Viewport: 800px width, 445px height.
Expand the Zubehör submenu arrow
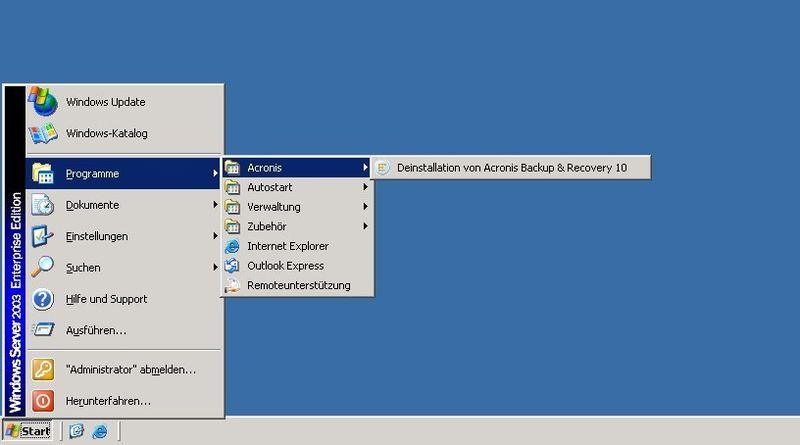(x=365, y=226)
